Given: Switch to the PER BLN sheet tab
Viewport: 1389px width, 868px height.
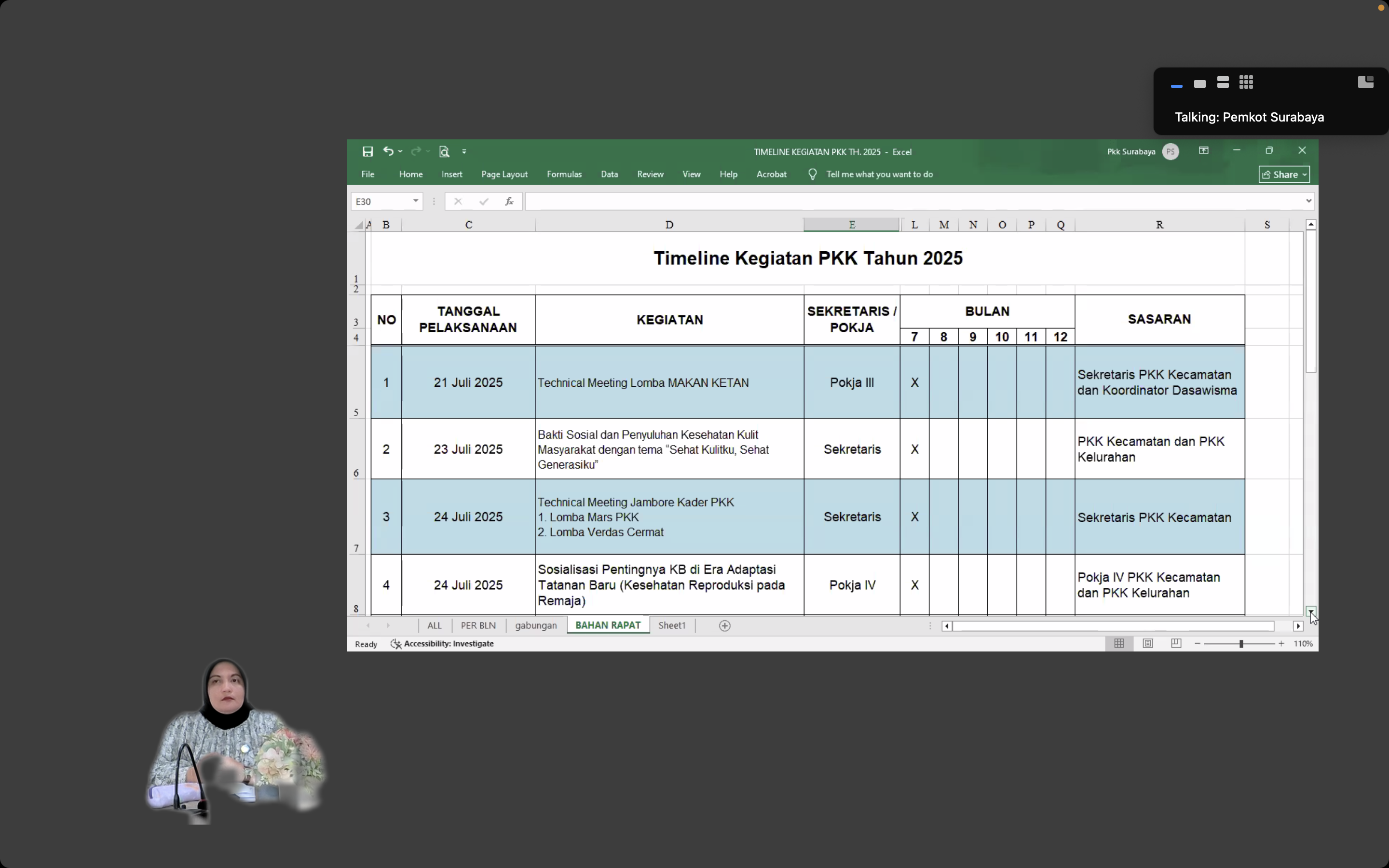Looking at the screenshot, I should tap(478, 625).
